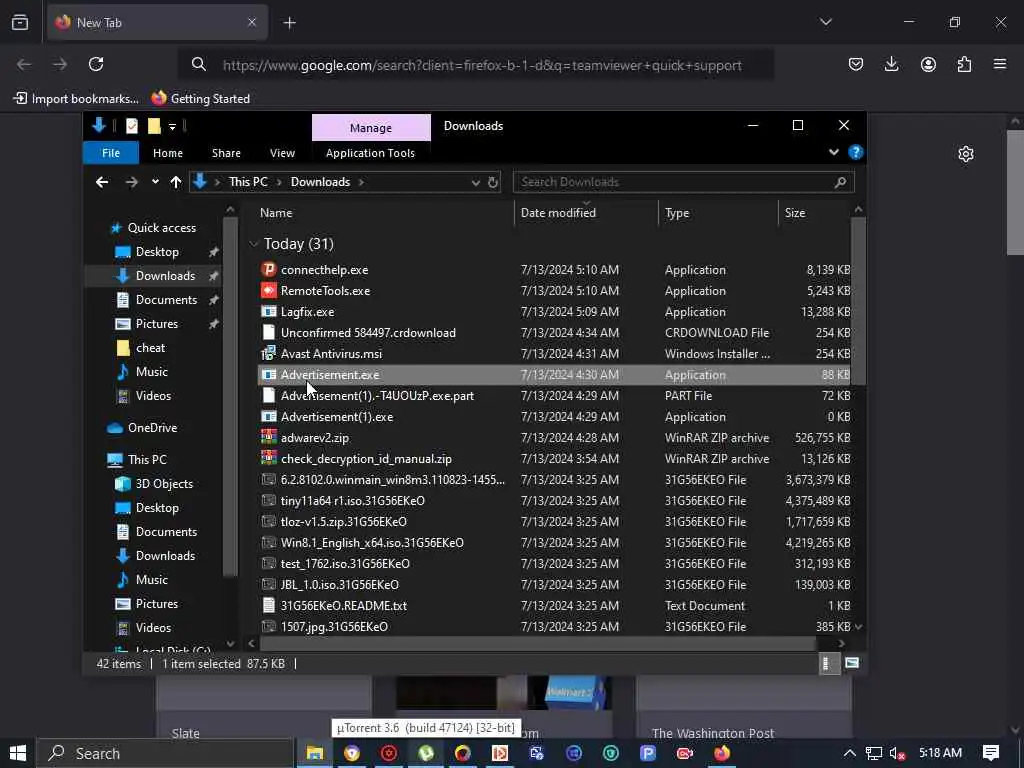The height and width of the screenshot is (768, 1024).
Task: Open Firefox account icon
Action: (928, 64)
